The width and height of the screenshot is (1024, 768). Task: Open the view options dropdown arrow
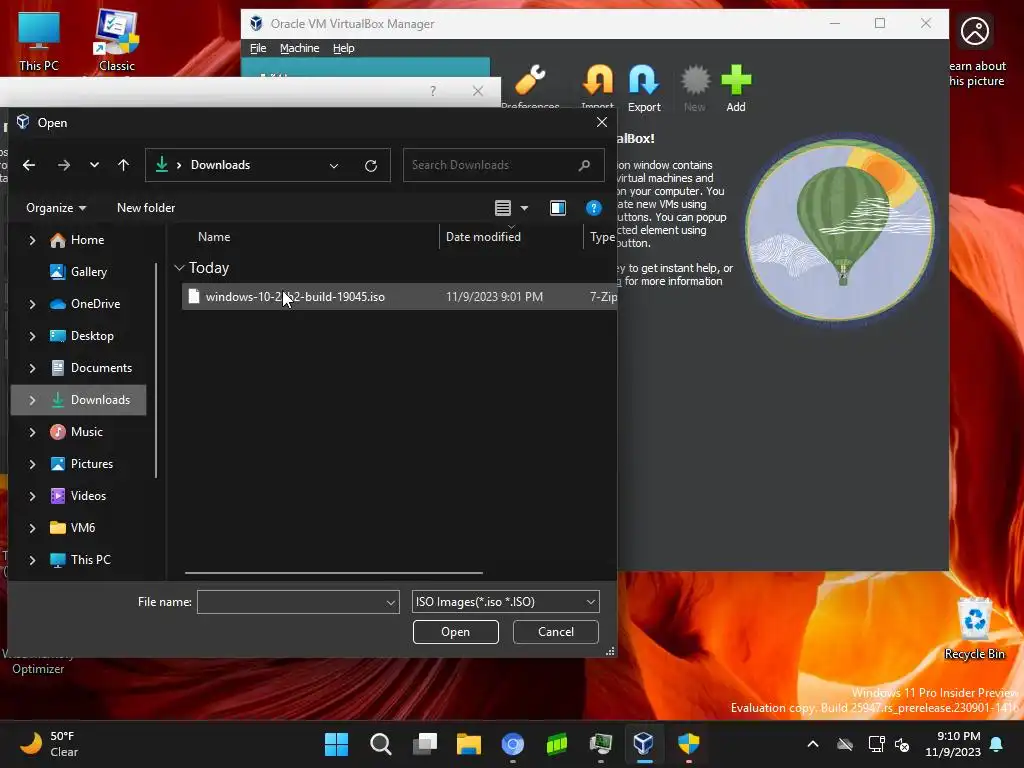[524, 208]
